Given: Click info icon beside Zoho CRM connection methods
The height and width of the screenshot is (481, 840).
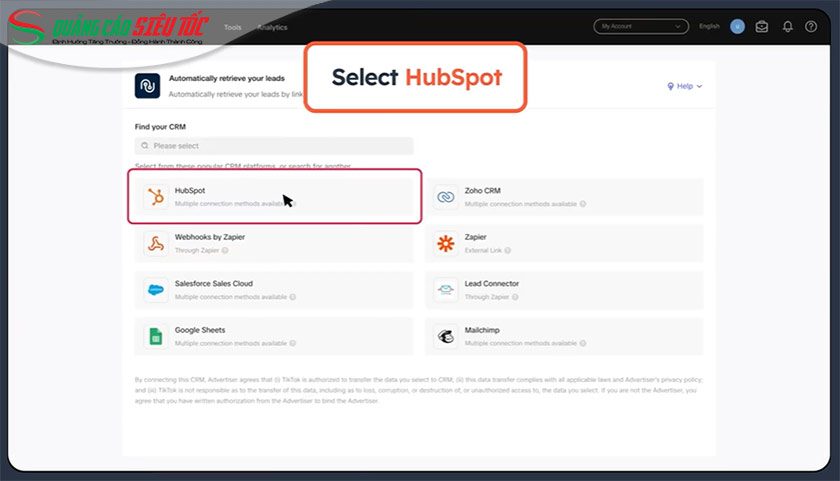Looking at the screenshot, I should point(582,204).
